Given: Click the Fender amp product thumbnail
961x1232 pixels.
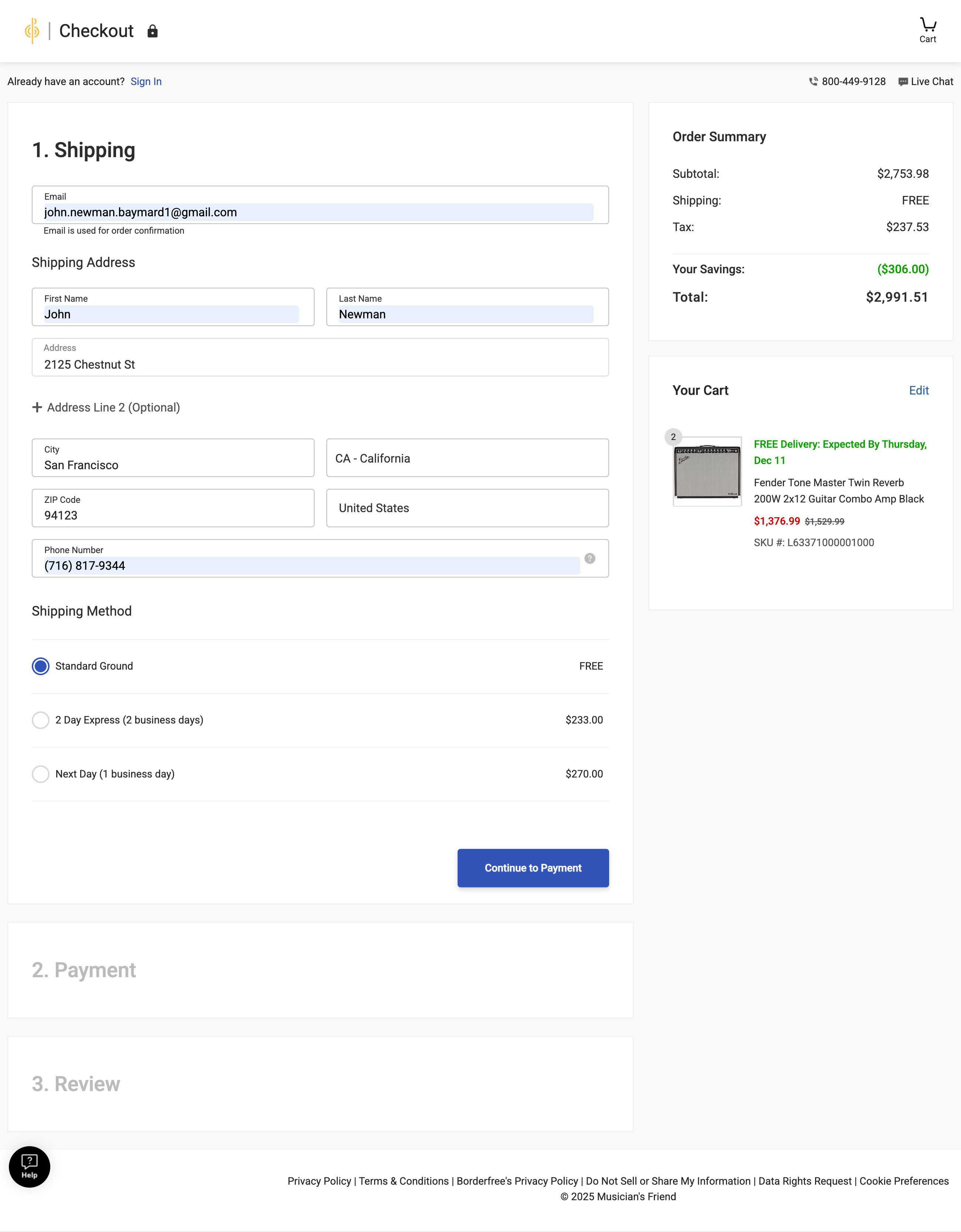Looking at the screenshot, I should click(x=707, y=471).
